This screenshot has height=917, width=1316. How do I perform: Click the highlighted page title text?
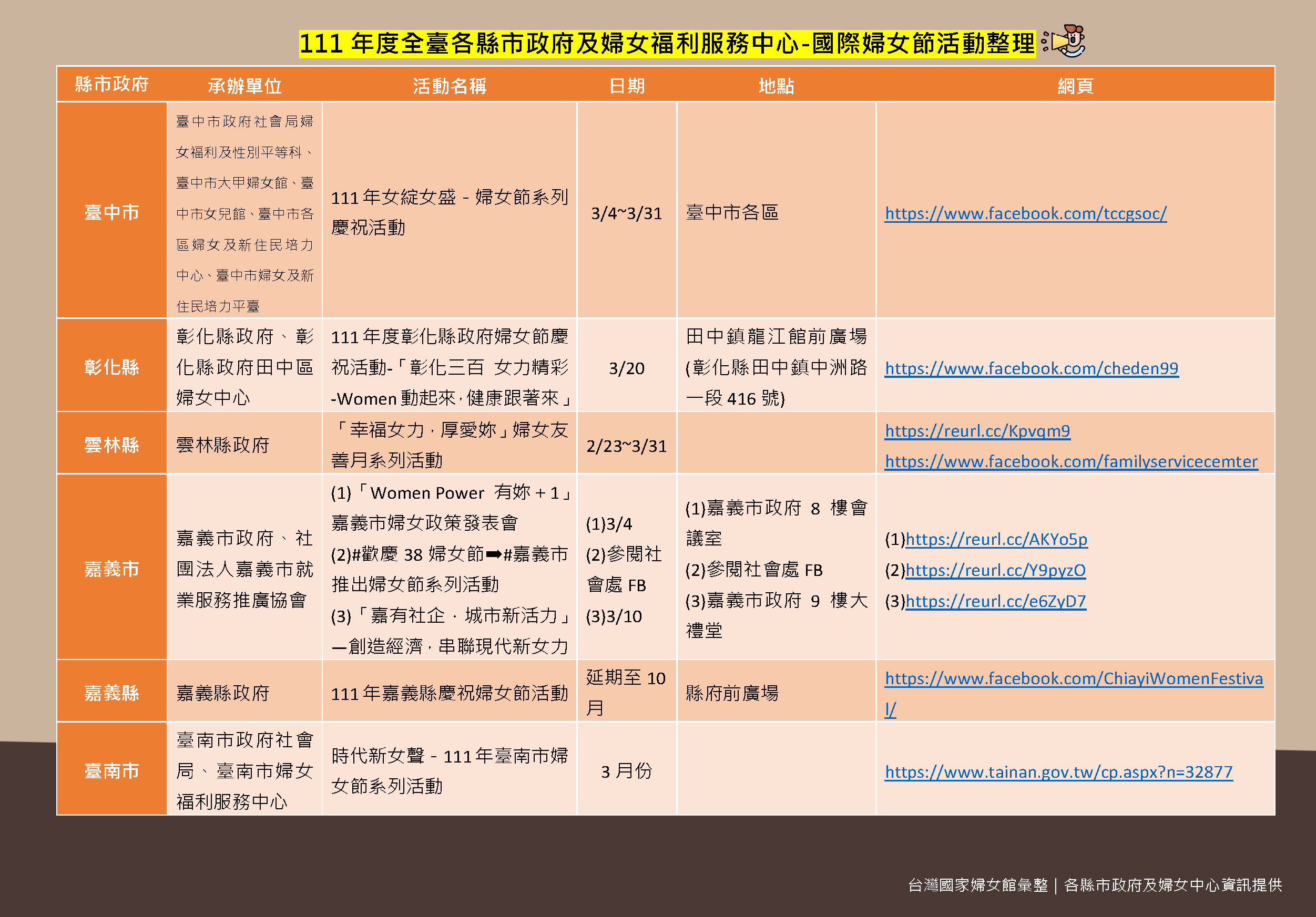coord(667,44)
